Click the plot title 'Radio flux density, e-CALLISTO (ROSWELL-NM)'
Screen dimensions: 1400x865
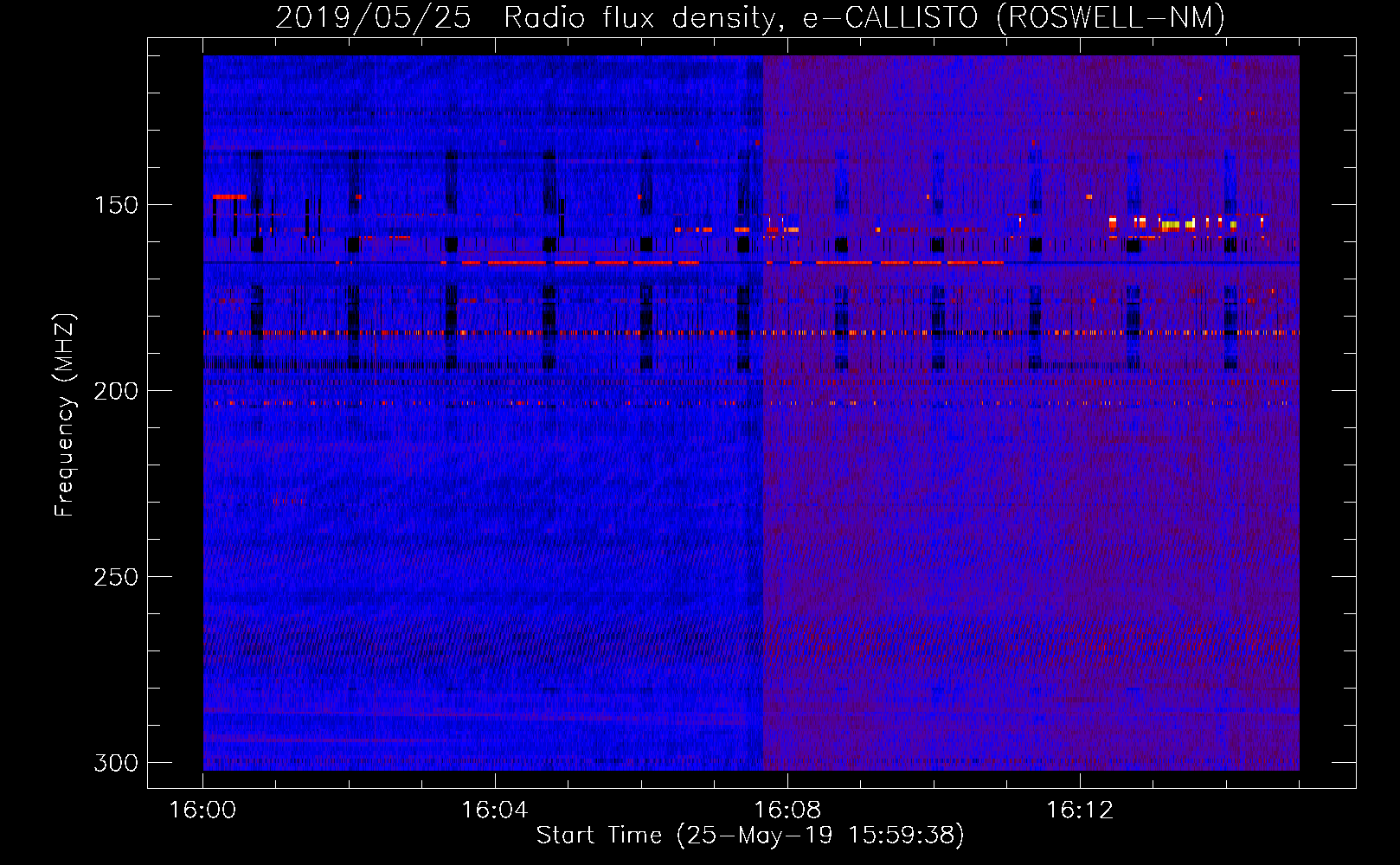coord(864,17)
